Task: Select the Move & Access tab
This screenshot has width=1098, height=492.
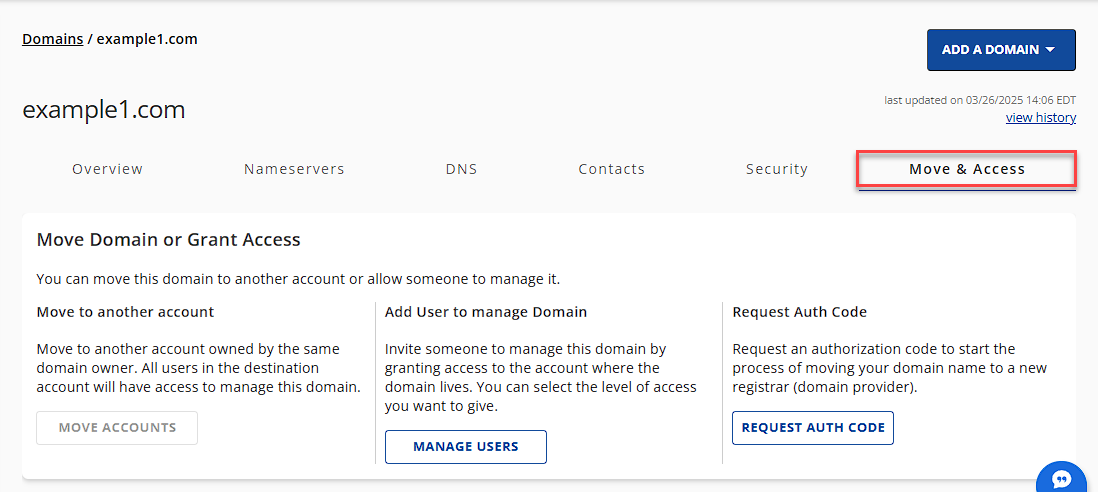Action: tap(966, 169)
